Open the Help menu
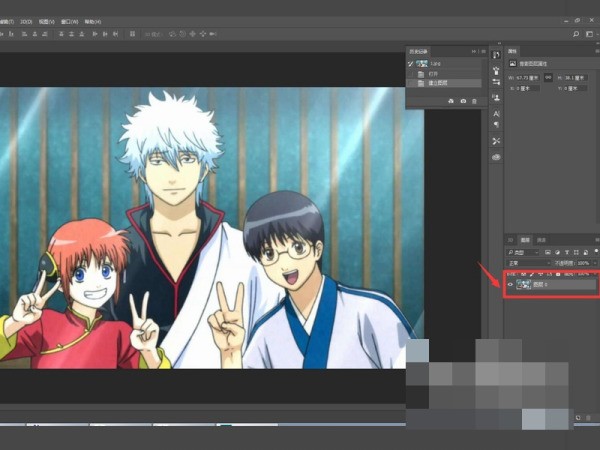 93,20
